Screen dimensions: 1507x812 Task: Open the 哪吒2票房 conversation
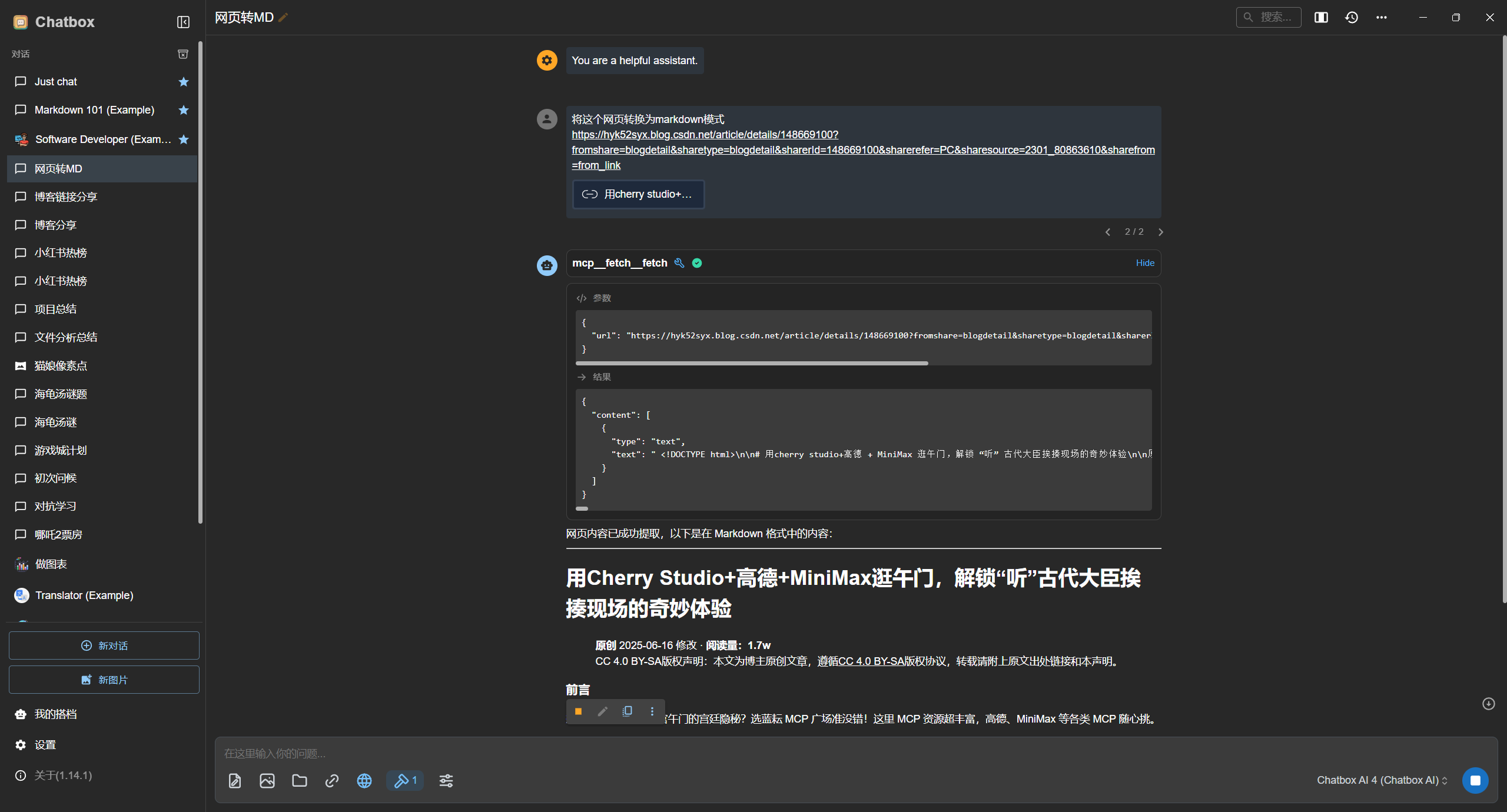[x=102, y=535]
